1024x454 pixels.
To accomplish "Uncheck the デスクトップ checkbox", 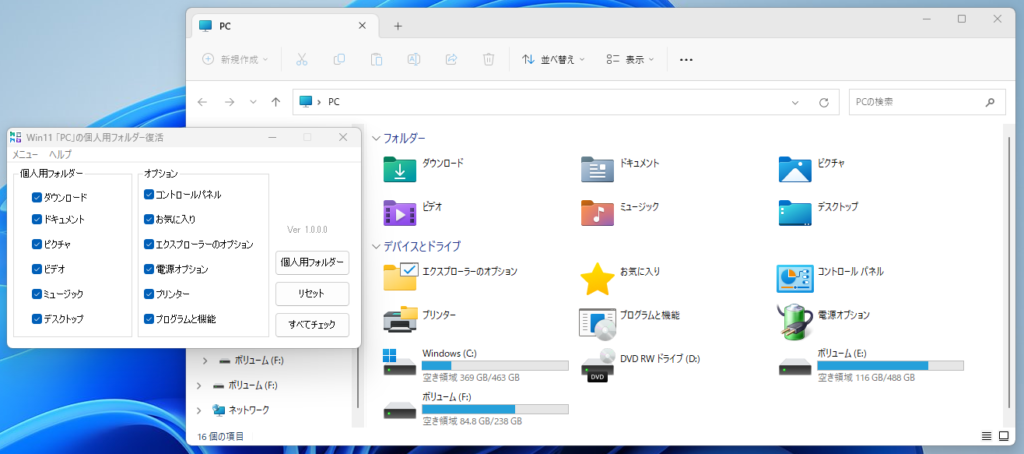I will (37, 319).
